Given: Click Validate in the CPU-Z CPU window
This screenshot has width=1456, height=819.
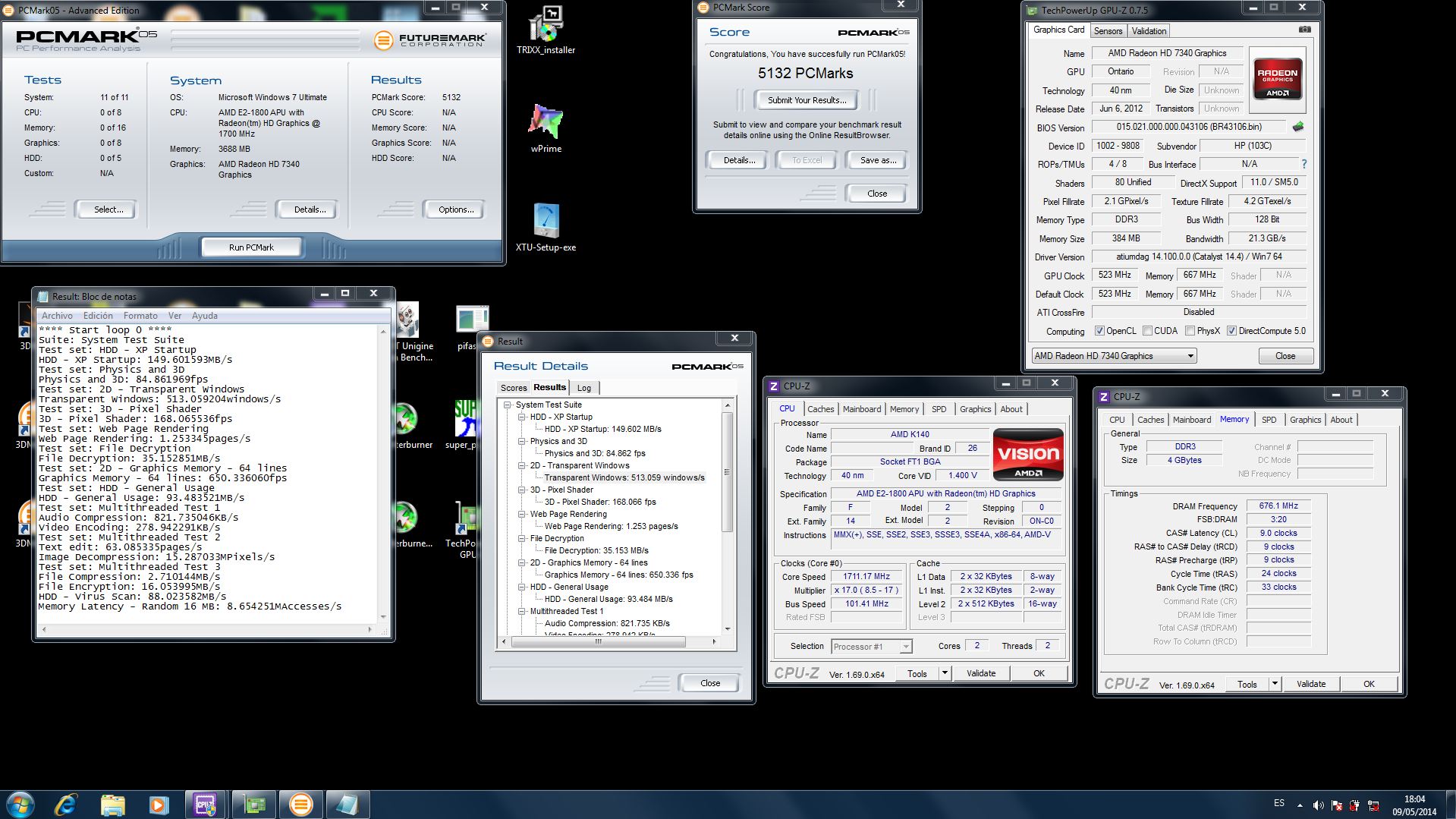Looking at the screenshot, I should coord(980,673).
